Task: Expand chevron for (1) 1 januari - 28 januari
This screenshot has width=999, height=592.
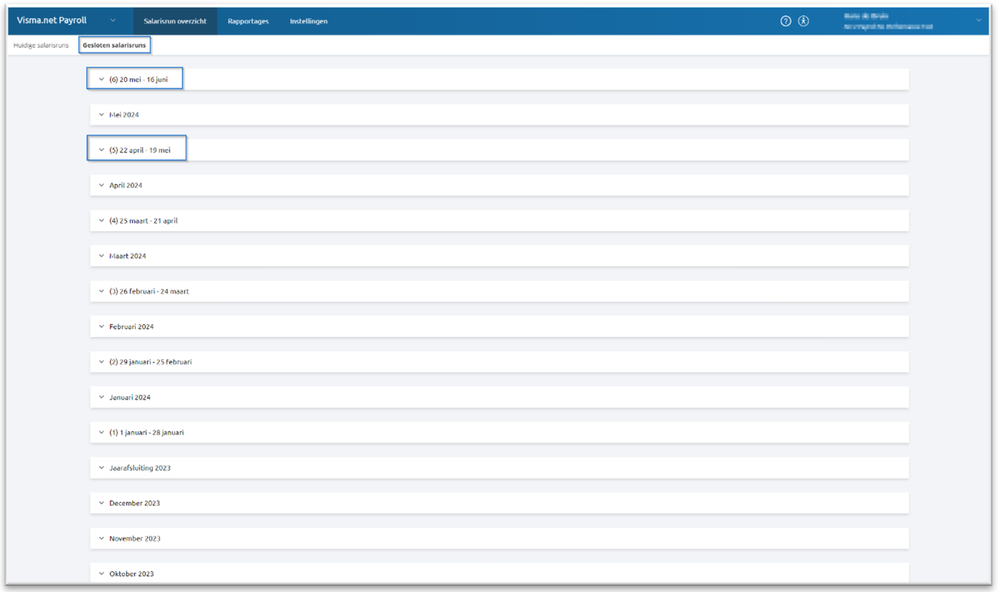Action: pos(101,433)
